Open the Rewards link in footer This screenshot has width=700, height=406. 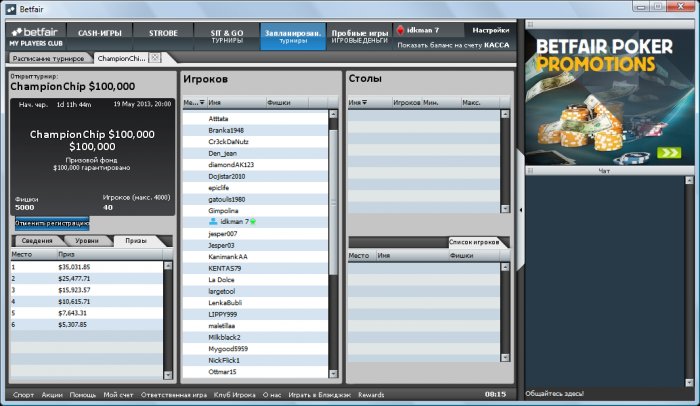coord(371,394)
